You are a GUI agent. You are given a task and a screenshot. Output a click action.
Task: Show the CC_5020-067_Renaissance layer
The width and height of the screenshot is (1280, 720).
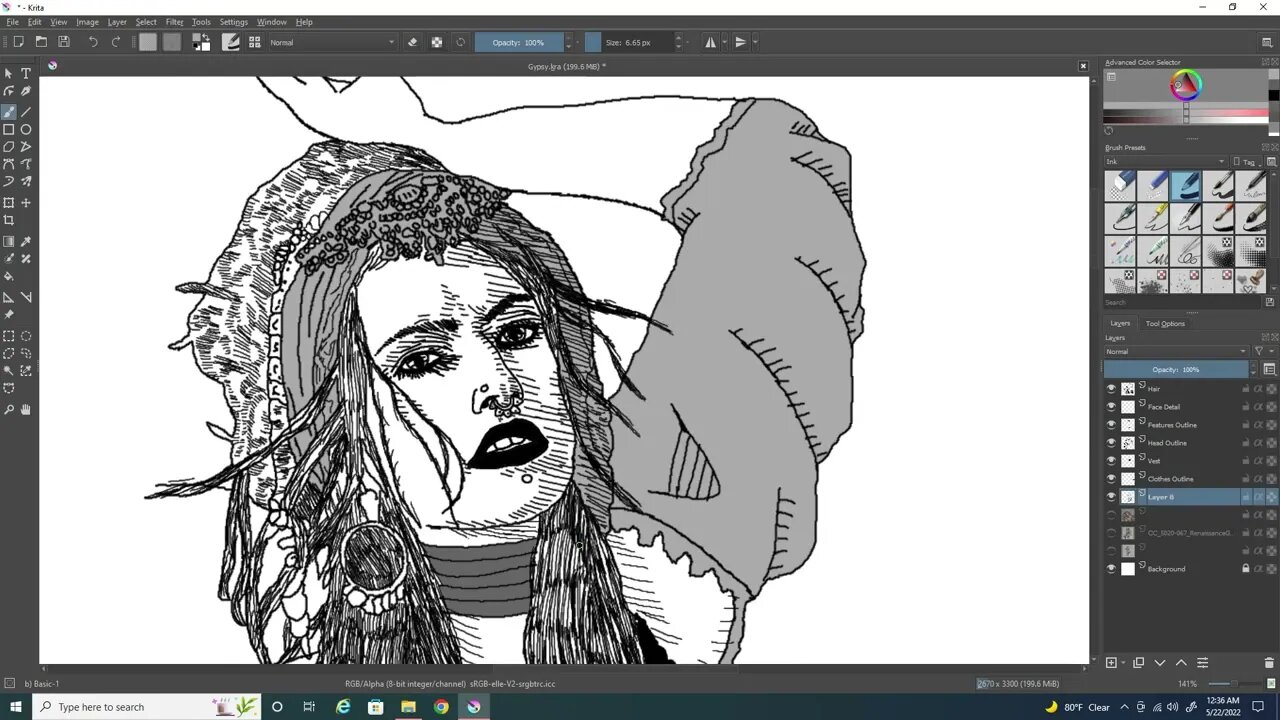1111,533
